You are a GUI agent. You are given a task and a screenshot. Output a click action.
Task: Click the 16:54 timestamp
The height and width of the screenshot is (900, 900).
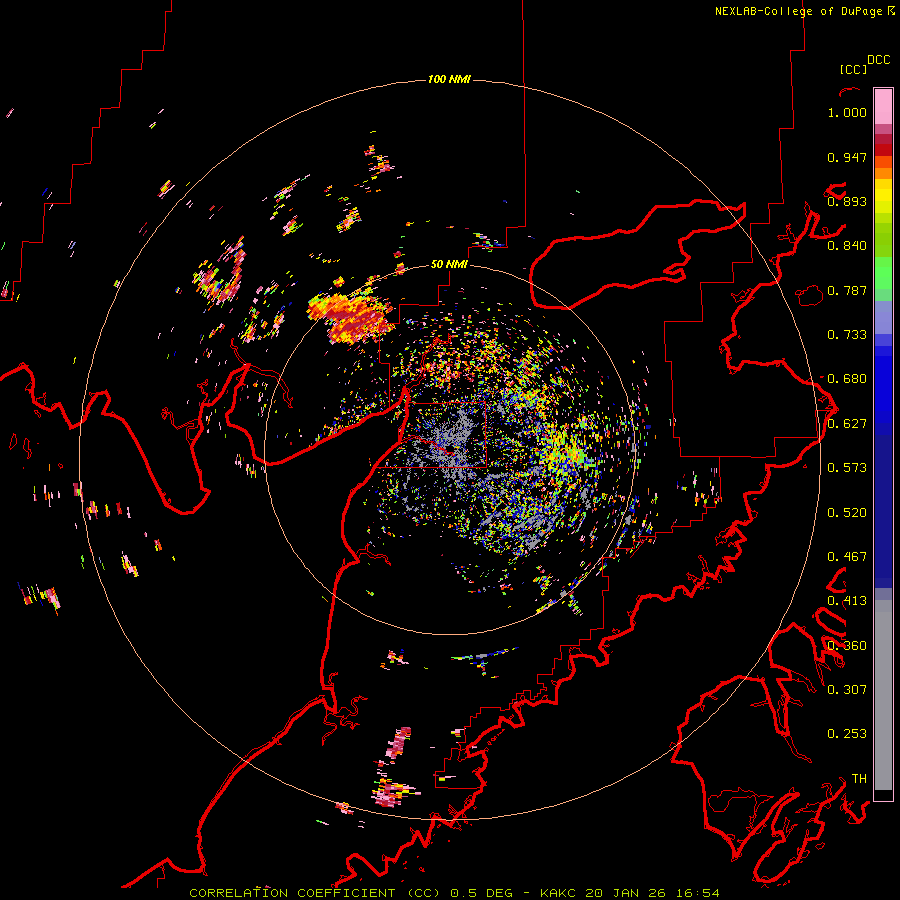(698, 893)
